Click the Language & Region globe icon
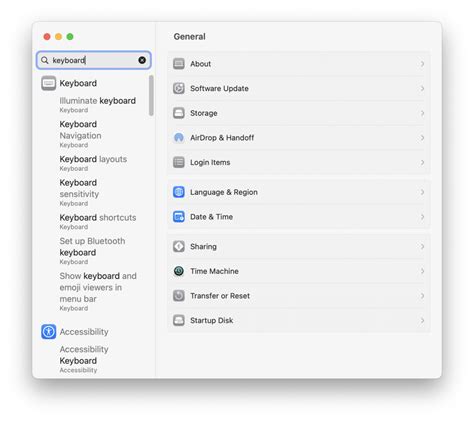 pos(179,192)
